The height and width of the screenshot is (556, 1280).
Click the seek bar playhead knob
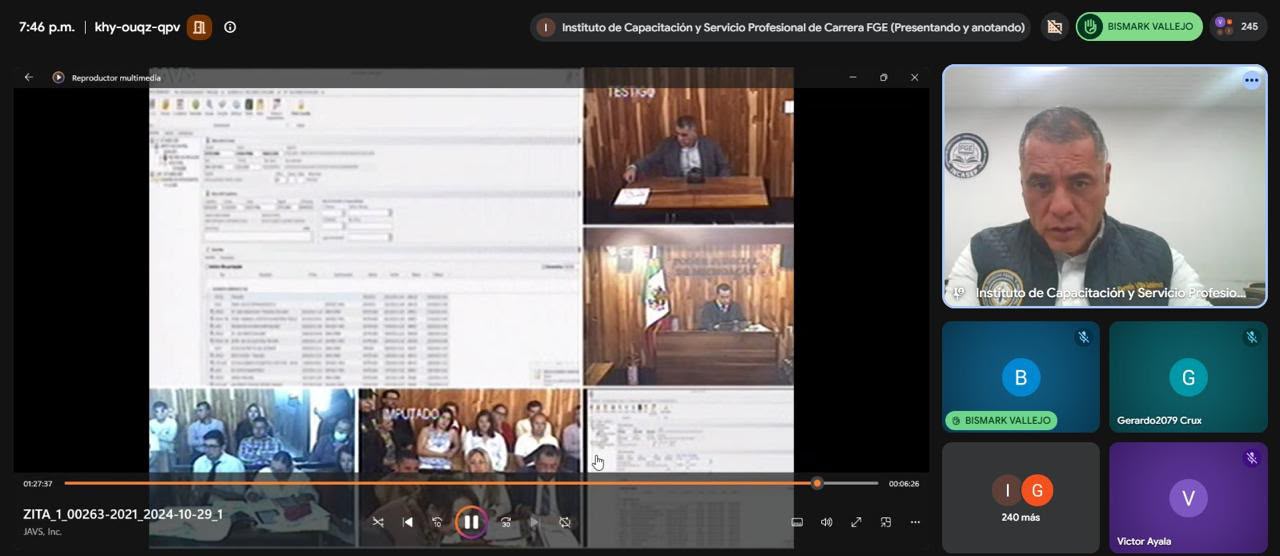pyautogui.click(x=817, y=483)
